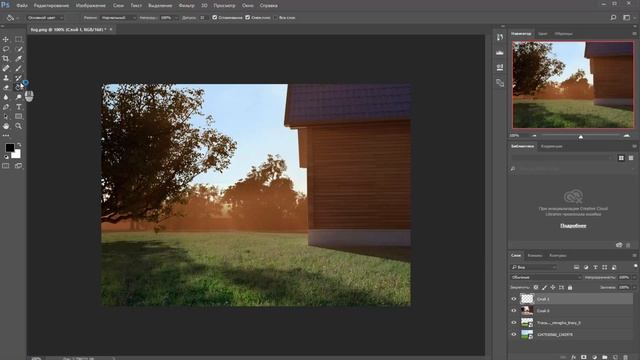This screenshot has height=360, width=640.
Task: Zoom in using Navigator large mountains icon
Action: 627,136
